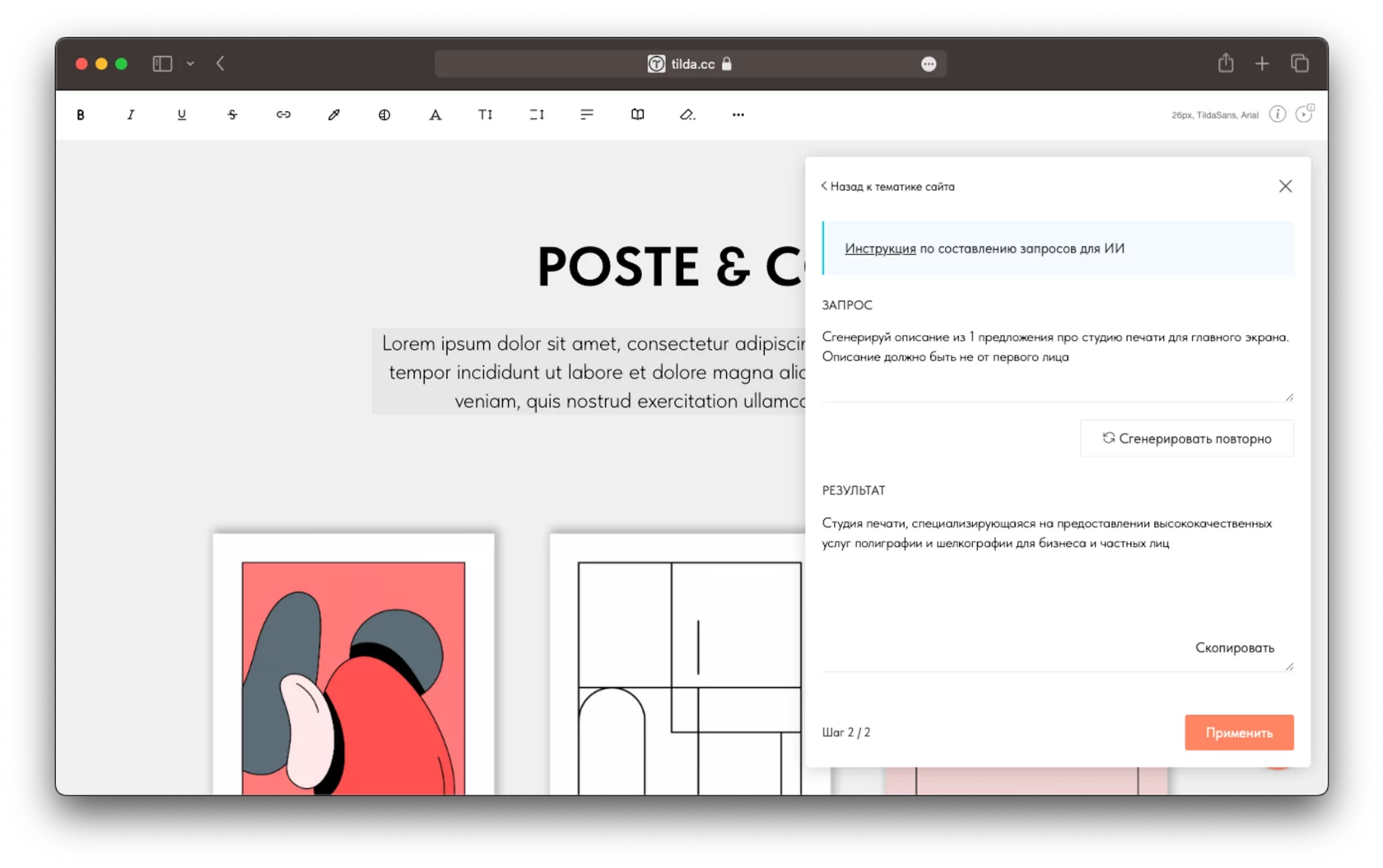Click into the ЗАПРОС request text field

[1057, 363]
